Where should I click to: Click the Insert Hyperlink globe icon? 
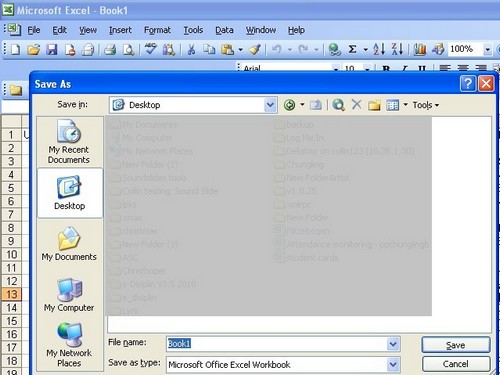[x=334, y=50]
